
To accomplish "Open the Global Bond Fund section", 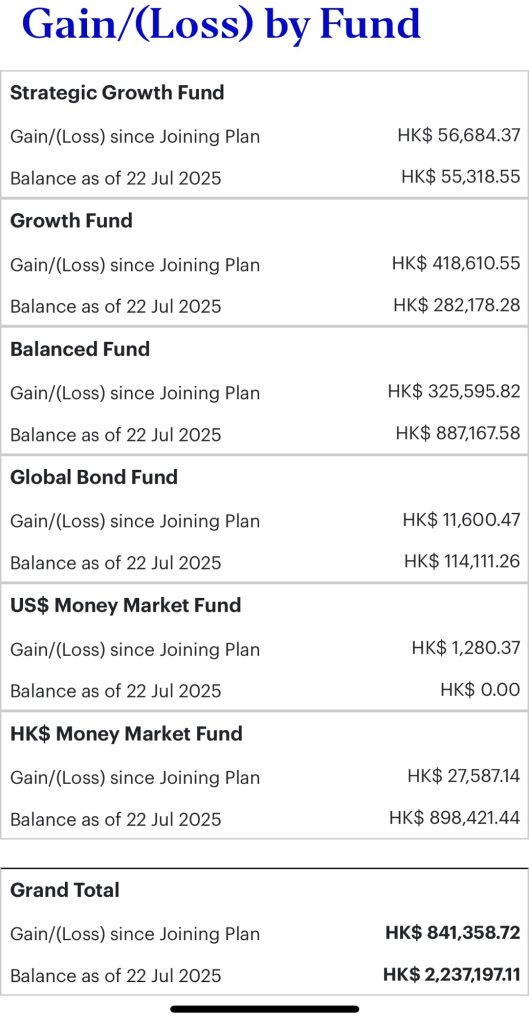I will click(93, 477).
